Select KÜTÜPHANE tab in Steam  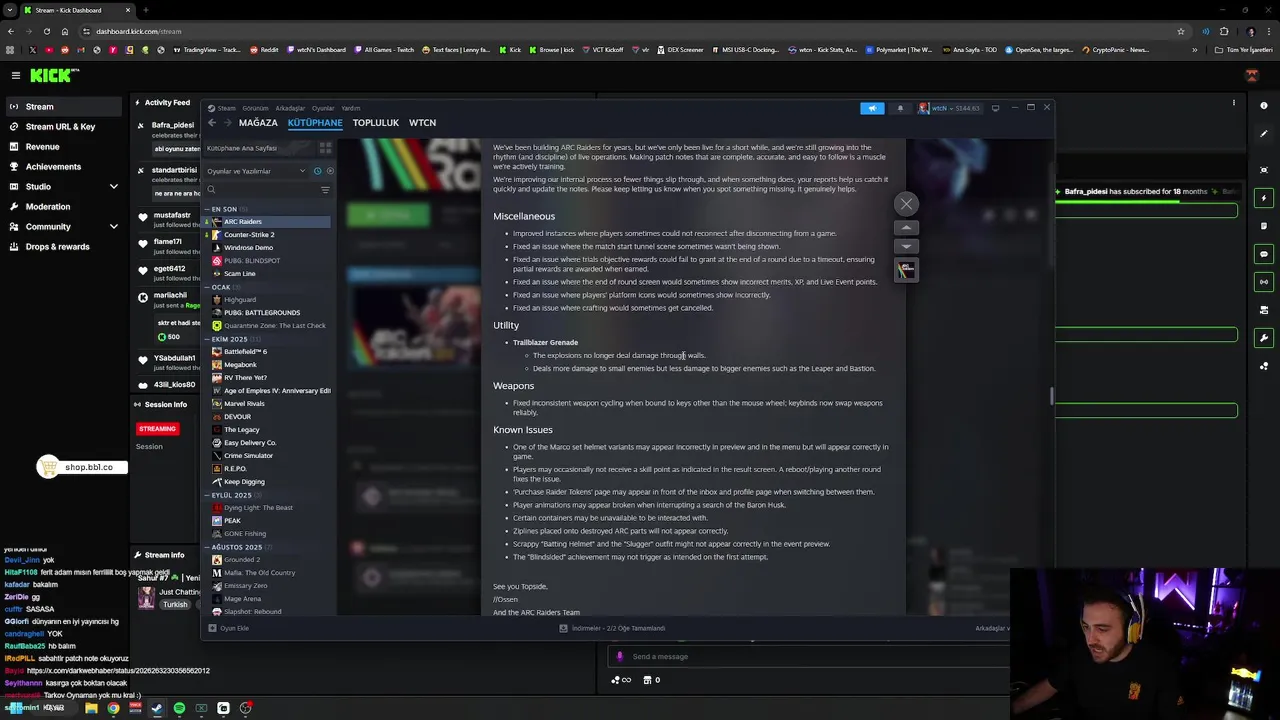click(x=315, y=123)
